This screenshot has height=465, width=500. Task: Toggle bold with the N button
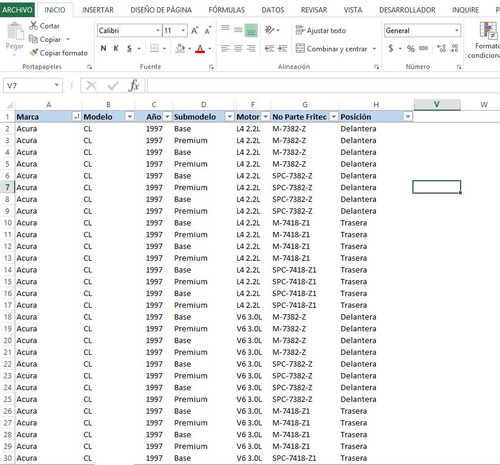click(103, 49)
